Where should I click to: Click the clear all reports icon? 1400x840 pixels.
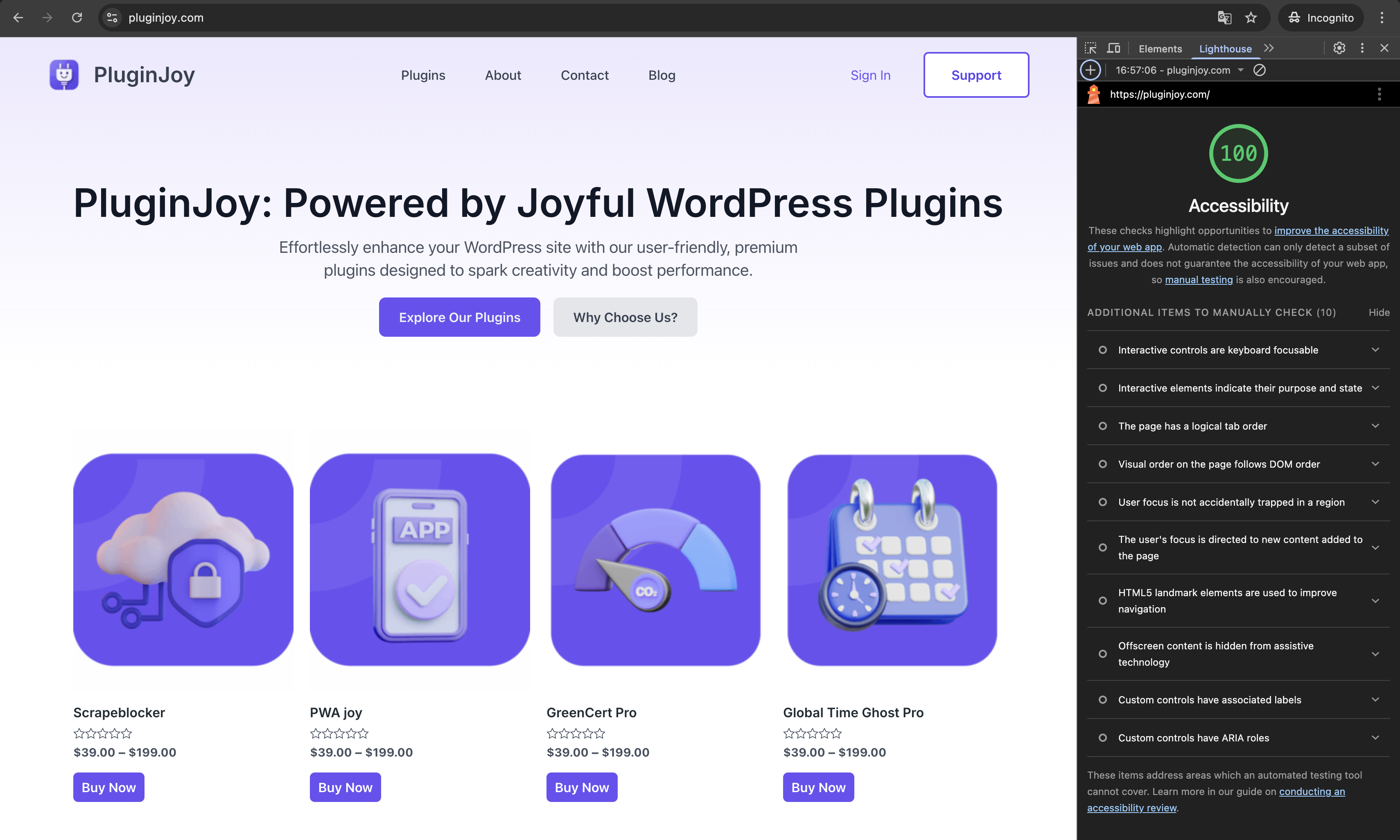tap(1259, 70)
